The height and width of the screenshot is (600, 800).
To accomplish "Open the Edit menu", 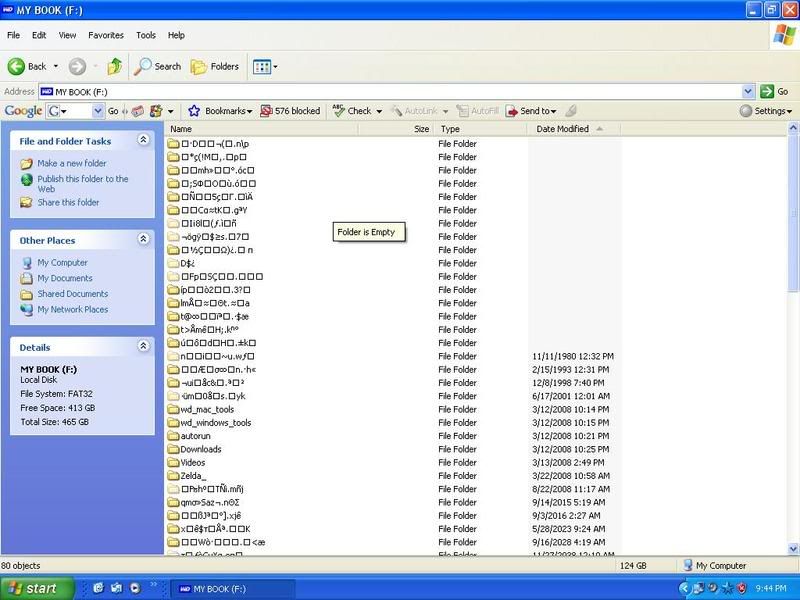I will (x=39, y=35).
